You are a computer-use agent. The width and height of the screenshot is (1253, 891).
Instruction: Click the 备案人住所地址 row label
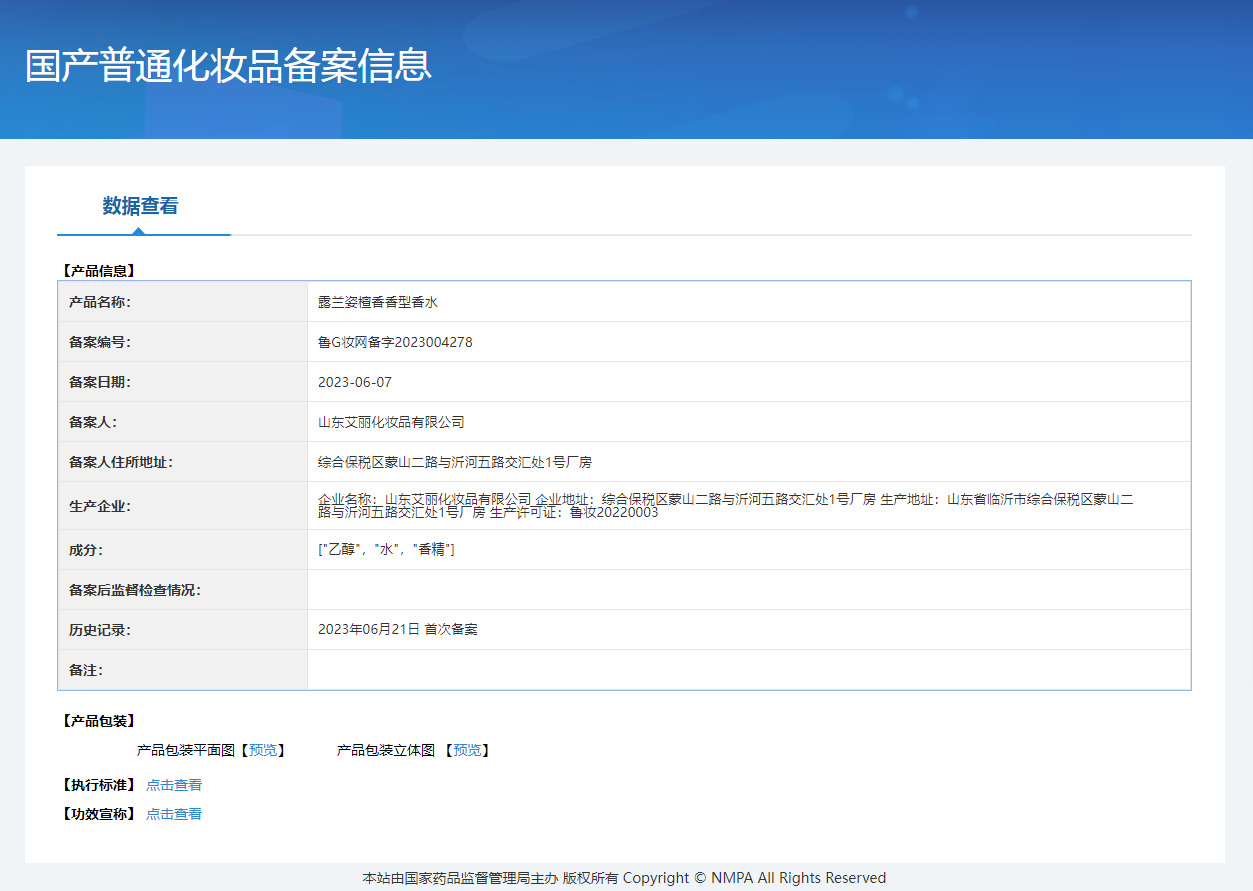click(121, 462)
